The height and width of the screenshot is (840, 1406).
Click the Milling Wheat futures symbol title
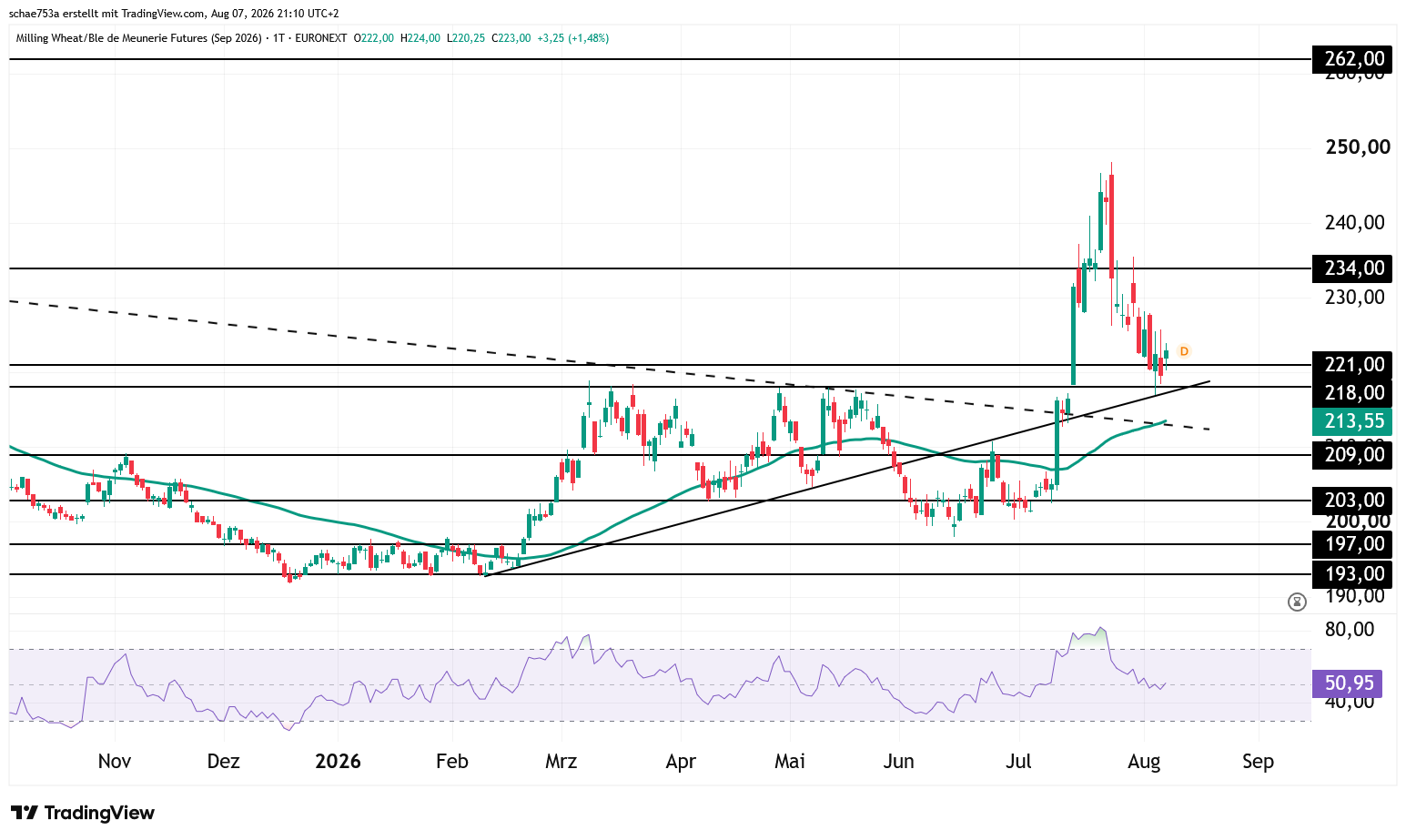pos(139,38)
